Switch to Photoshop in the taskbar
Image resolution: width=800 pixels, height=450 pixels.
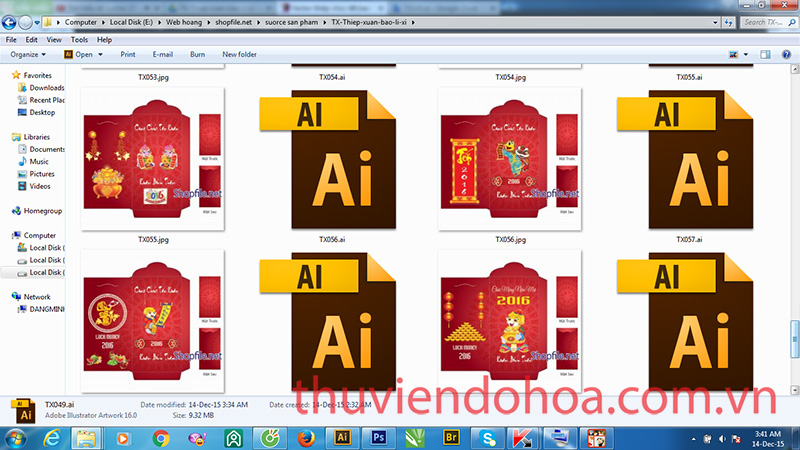pyautogui.click(x=379, y=438)
